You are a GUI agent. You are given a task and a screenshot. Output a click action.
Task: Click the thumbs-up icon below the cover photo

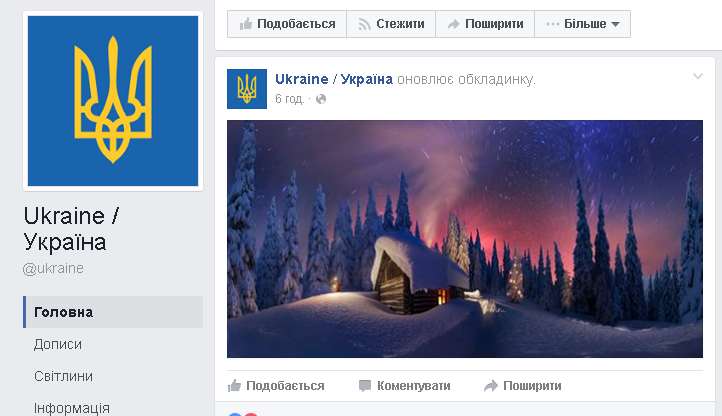[x=234, y=386]
